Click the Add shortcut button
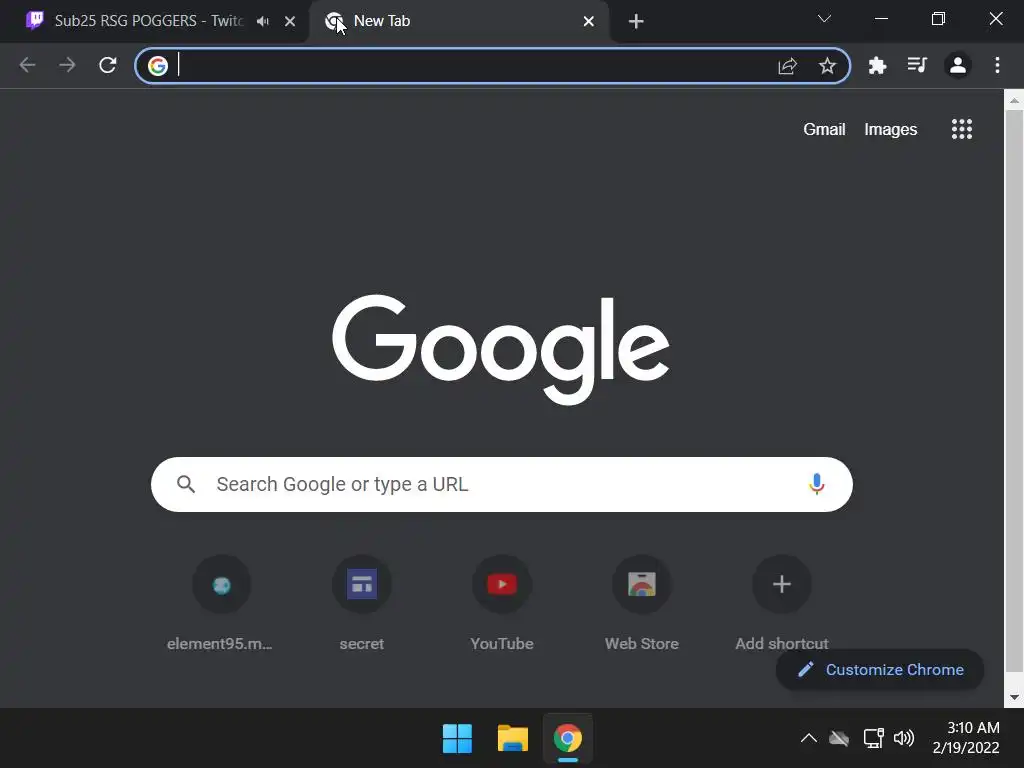This screenshot has height=768, width=1024. click(782, 604)
